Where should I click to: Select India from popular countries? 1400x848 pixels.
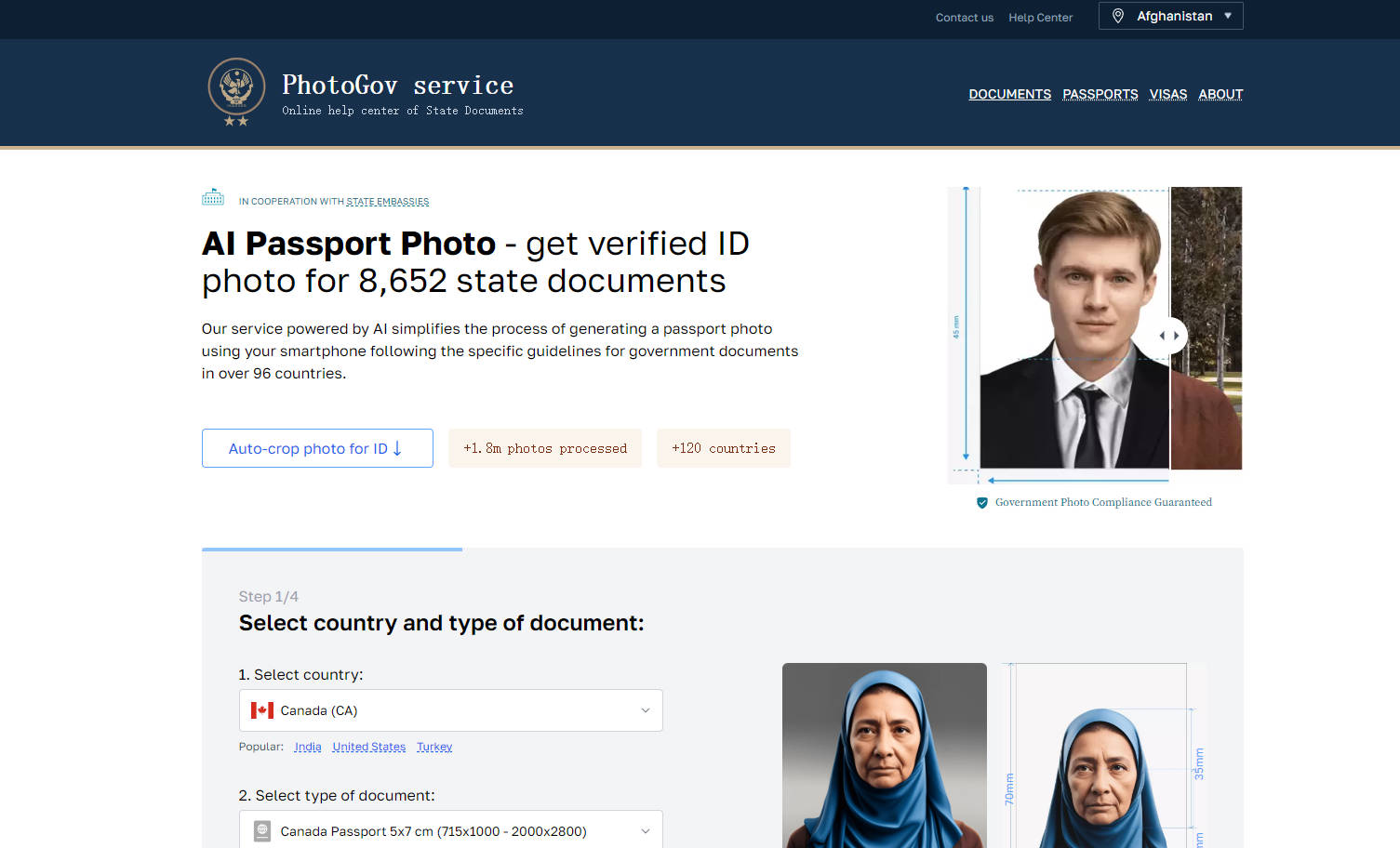307,747
